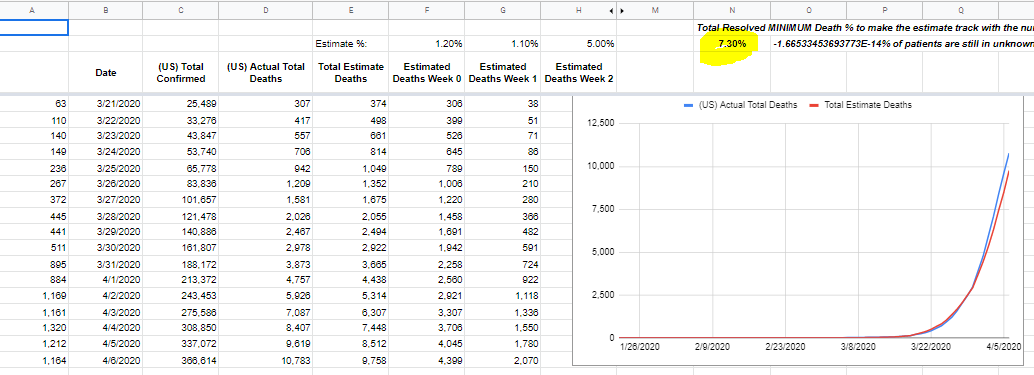Click chart y-axis label 12,500
This screenshot has width=1034, height=375.
pyautogui.click(x=601, y=123)
